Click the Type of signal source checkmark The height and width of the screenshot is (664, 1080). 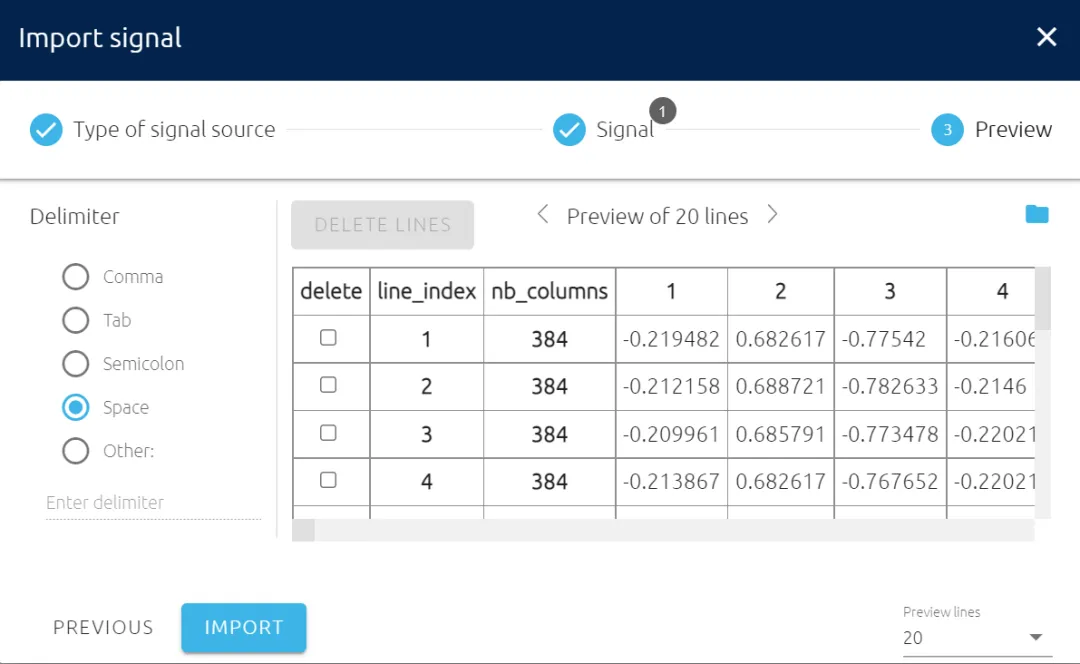[46, 130]
